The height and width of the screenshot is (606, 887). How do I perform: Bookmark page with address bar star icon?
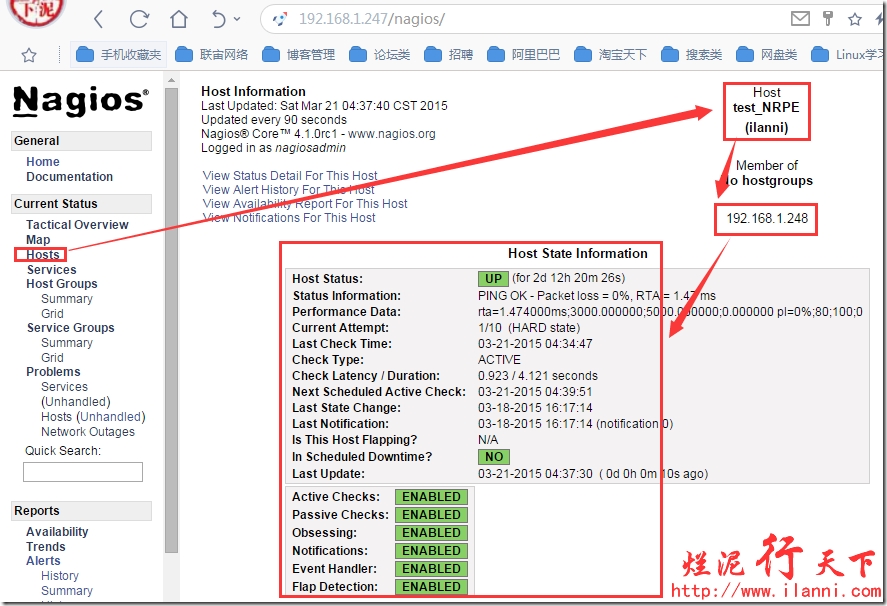coord(855,19)
